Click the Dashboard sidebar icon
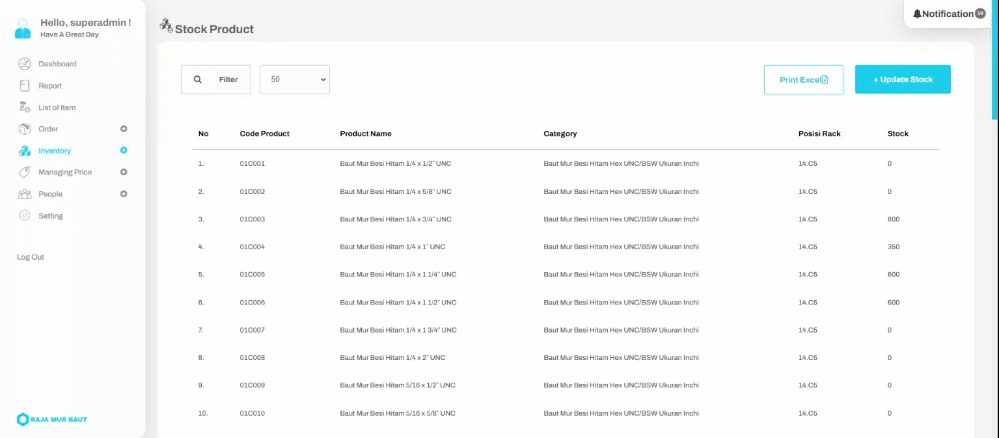 (24, 64)
